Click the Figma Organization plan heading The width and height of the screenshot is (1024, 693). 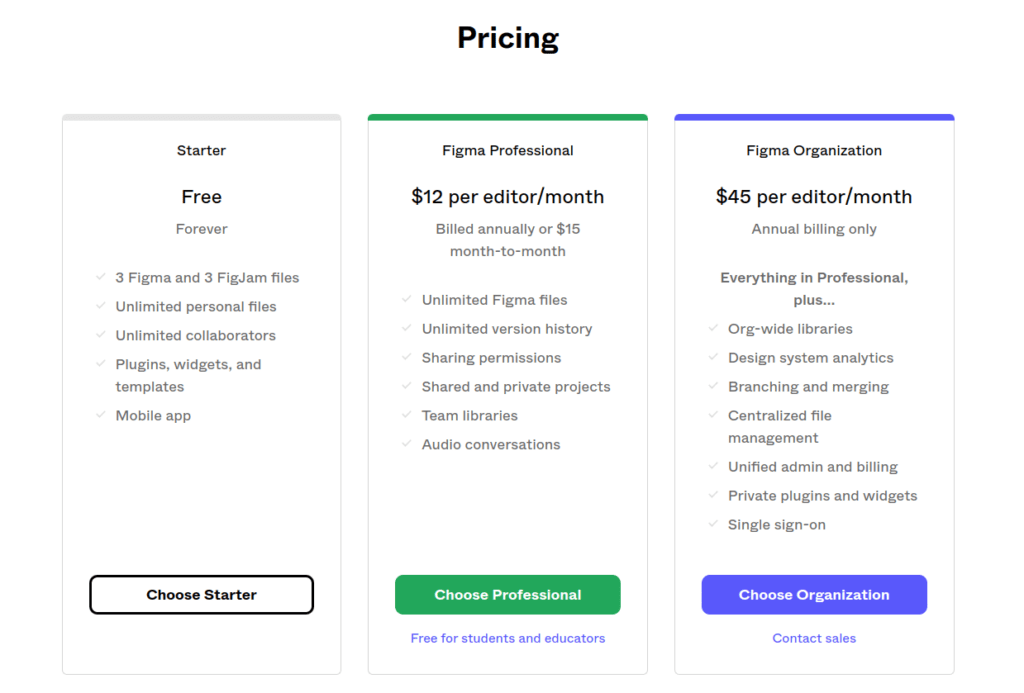click(814, 150)
